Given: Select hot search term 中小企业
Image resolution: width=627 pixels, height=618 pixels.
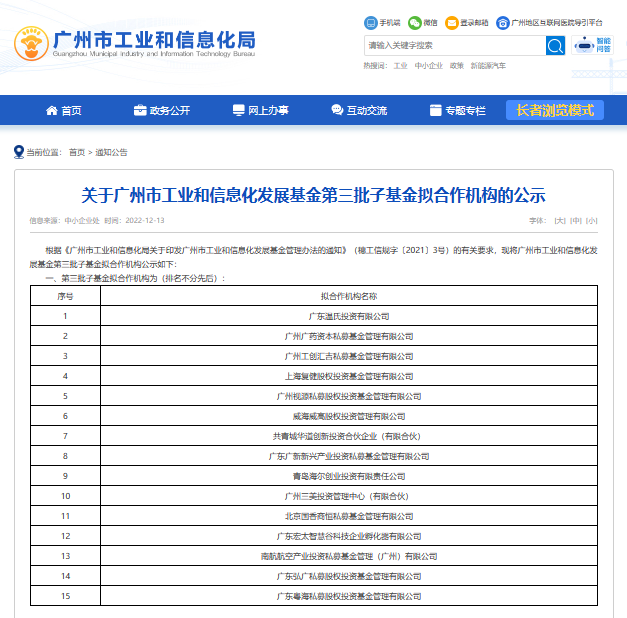Looking at the screenshot, I should tap(429, 66).
